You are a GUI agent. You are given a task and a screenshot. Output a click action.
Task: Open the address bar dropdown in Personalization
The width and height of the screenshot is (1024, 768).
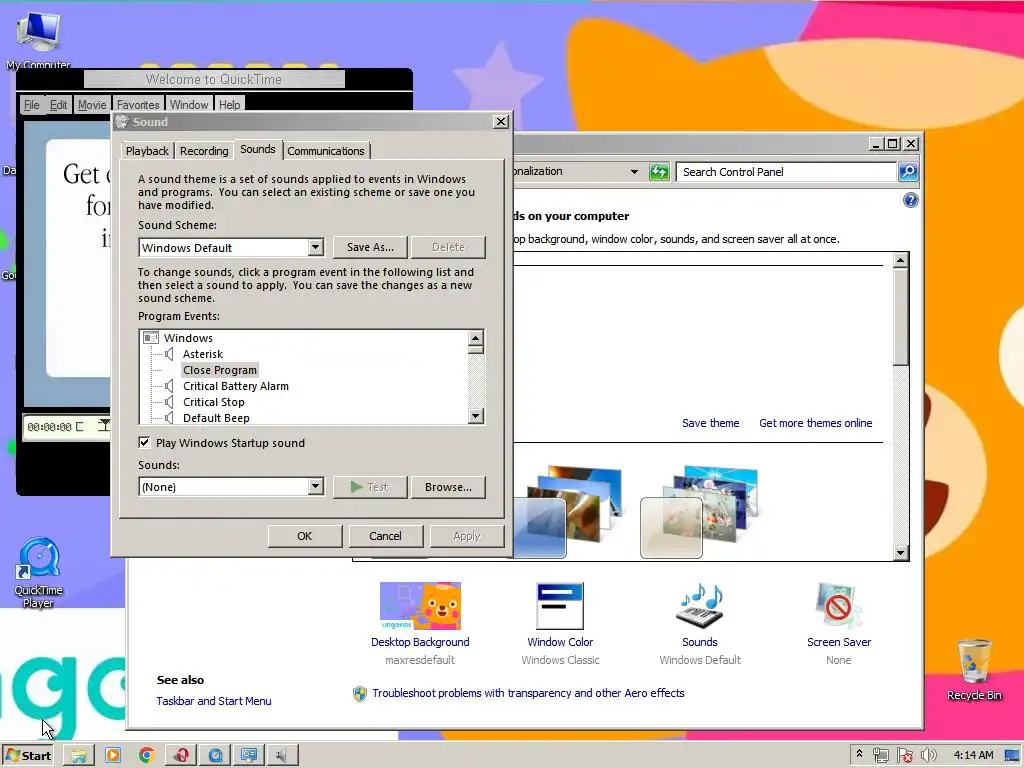(633, 172)
